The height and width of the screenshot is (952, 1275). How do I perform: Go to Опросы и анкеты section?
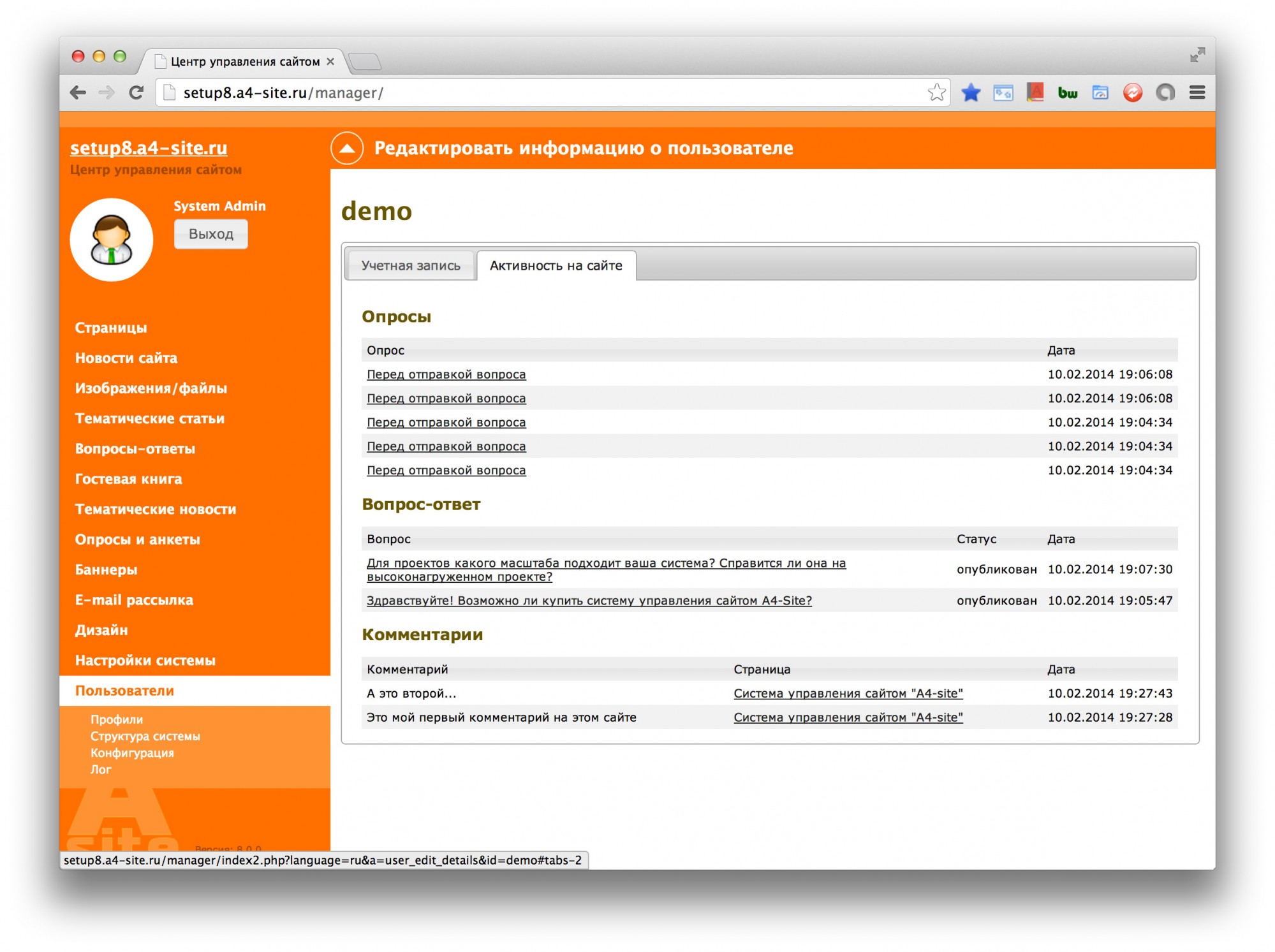[x=137, y=539]
